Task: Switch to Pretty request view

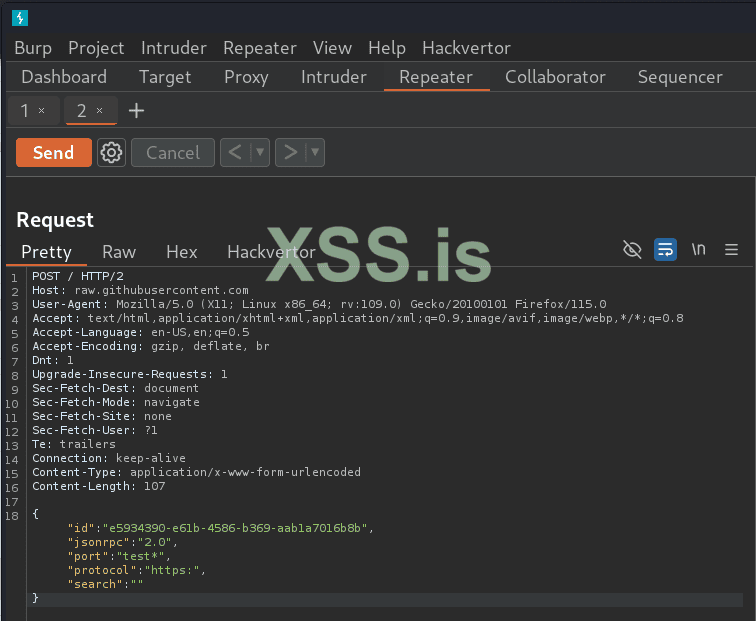Action: [46, 252]
